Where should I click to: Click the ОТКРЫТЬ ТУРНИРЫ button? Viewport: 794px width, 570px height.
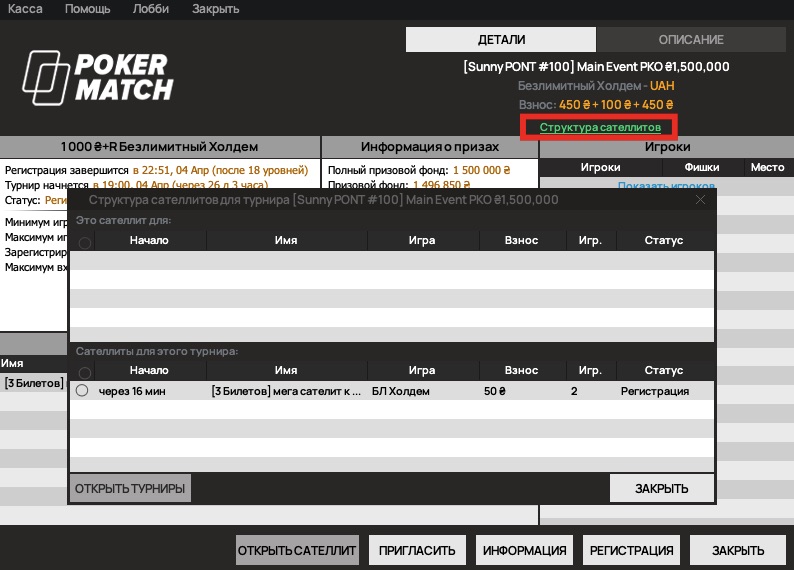[x=130, y=488]
